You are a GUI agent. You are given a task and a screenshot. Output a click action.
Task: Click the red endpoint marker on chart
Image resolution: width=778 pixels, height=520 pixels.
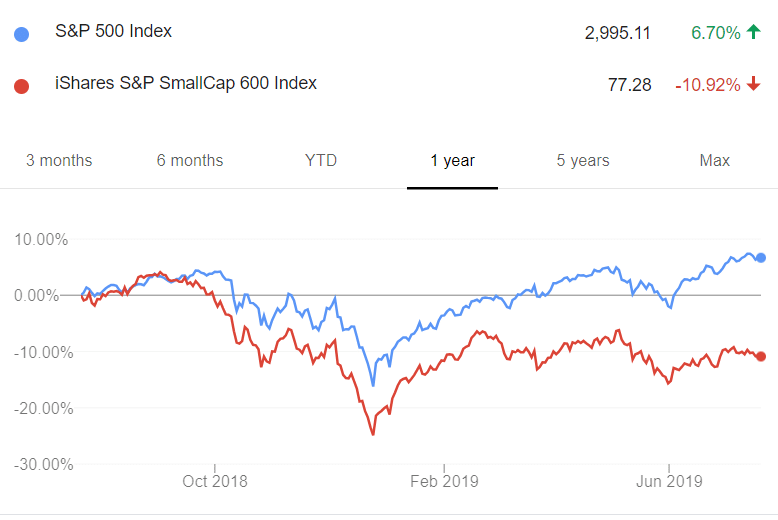coord(761,356)
